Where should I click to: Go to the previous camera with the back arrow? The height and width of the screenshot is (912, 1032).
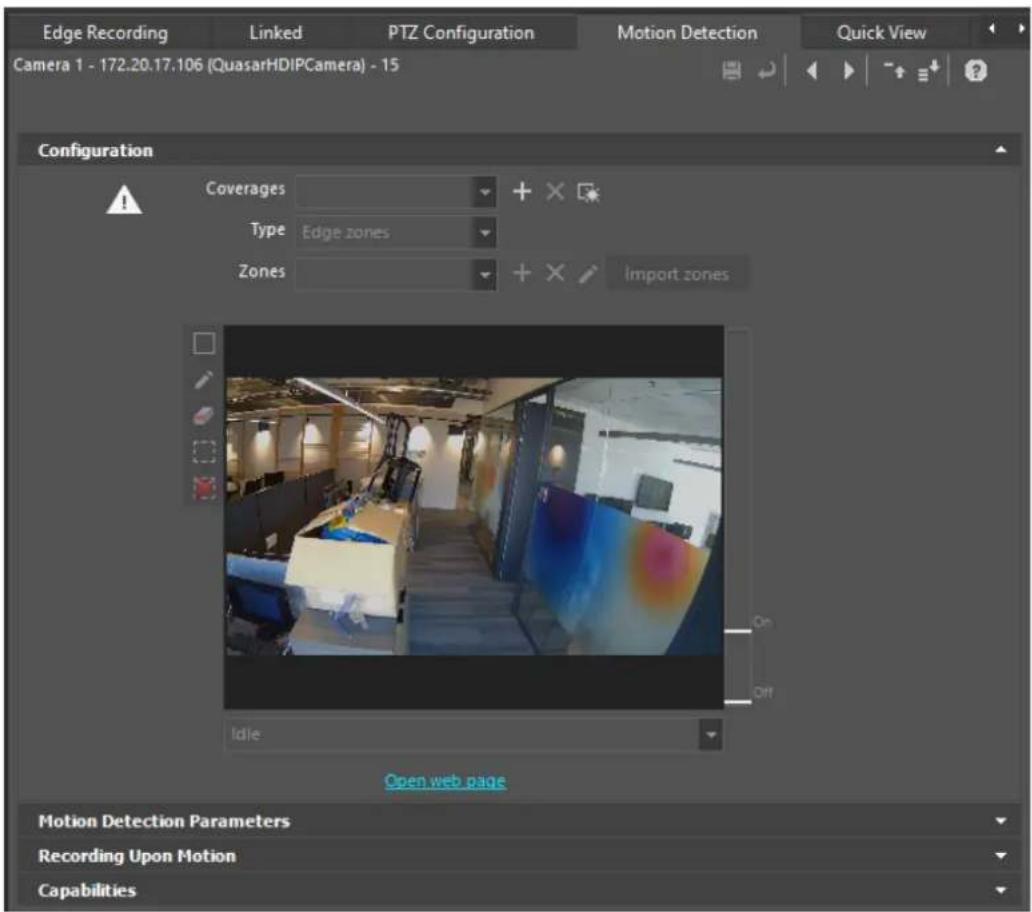coord(812,70)
